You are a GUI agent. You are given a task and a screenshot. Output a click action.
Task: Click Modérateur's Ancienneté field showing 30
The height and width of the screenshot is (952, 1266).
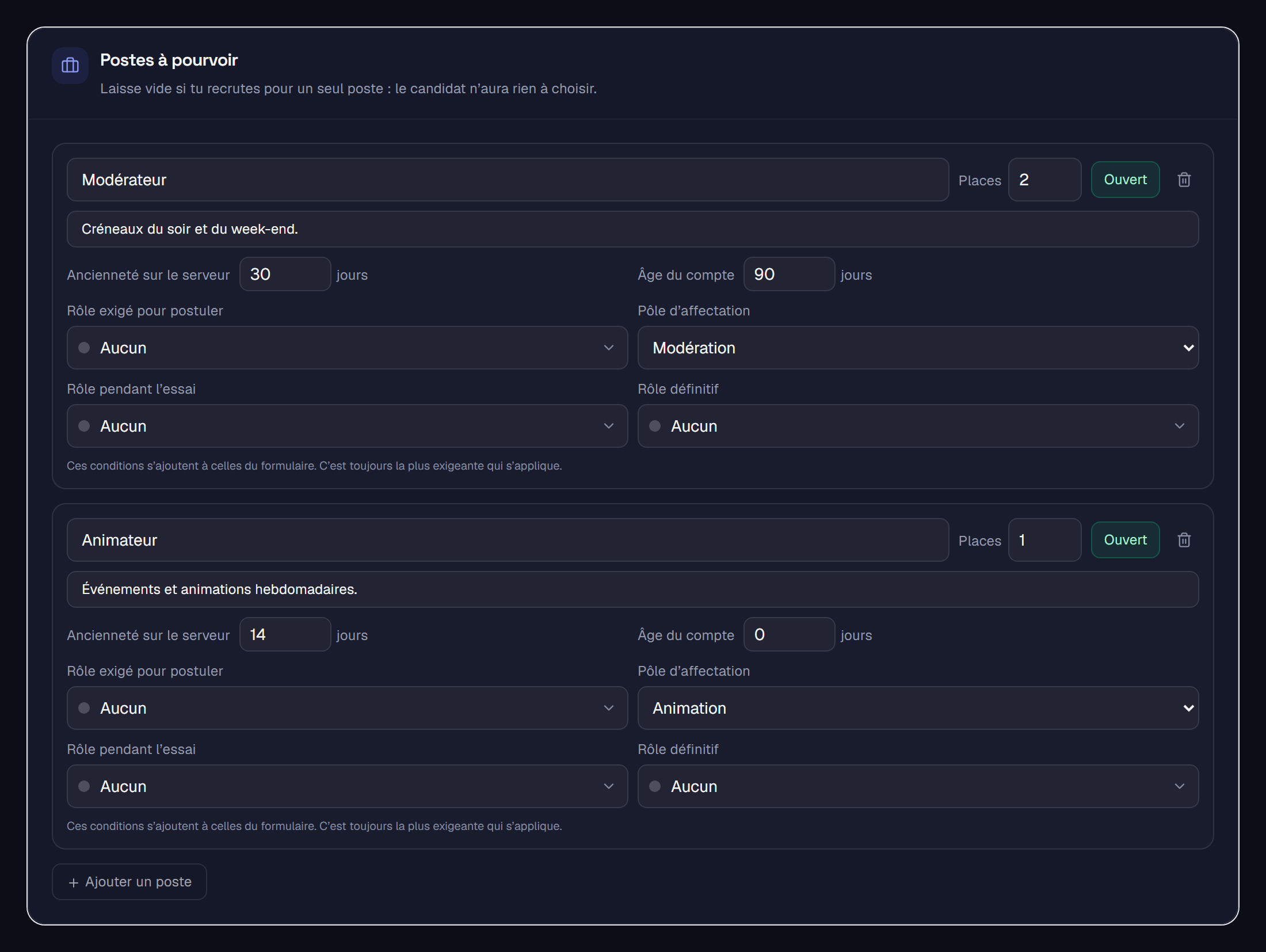click(x=285, y=274)
